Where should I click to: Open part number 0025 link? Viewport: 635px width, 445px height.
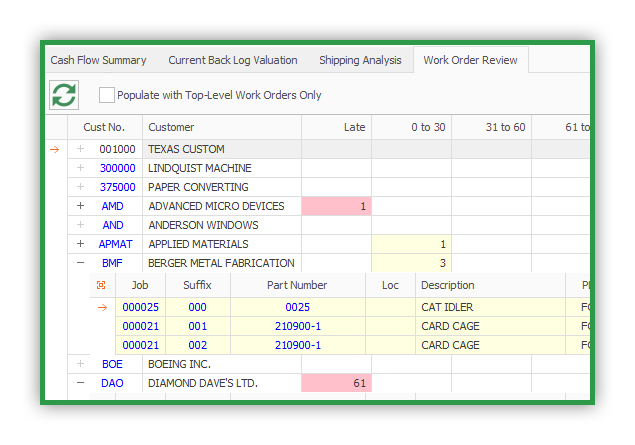coord(298,307)
